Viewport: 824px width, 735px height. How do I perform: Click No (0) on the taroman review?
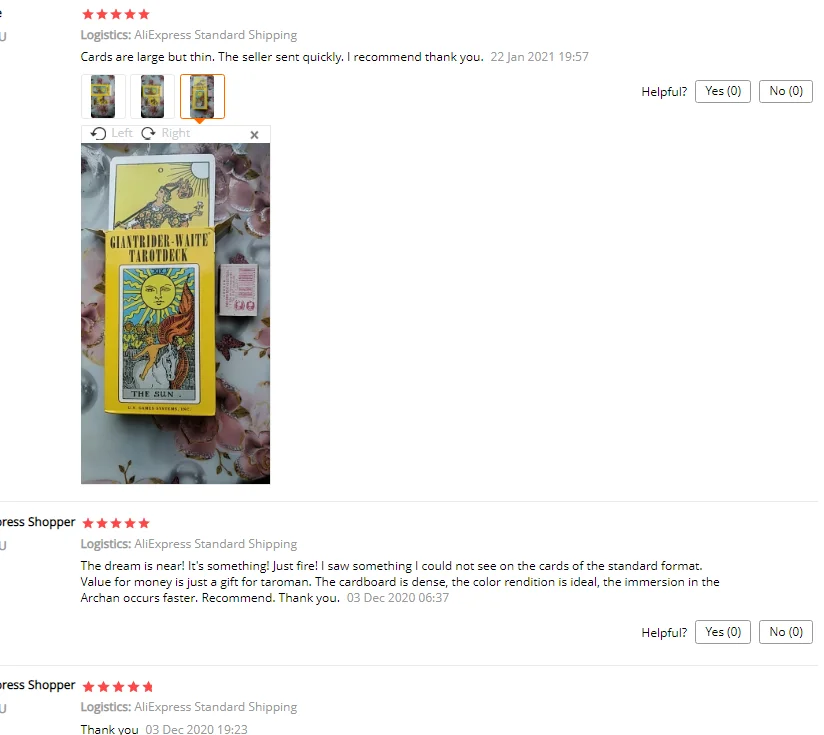[x=786, y=632]
